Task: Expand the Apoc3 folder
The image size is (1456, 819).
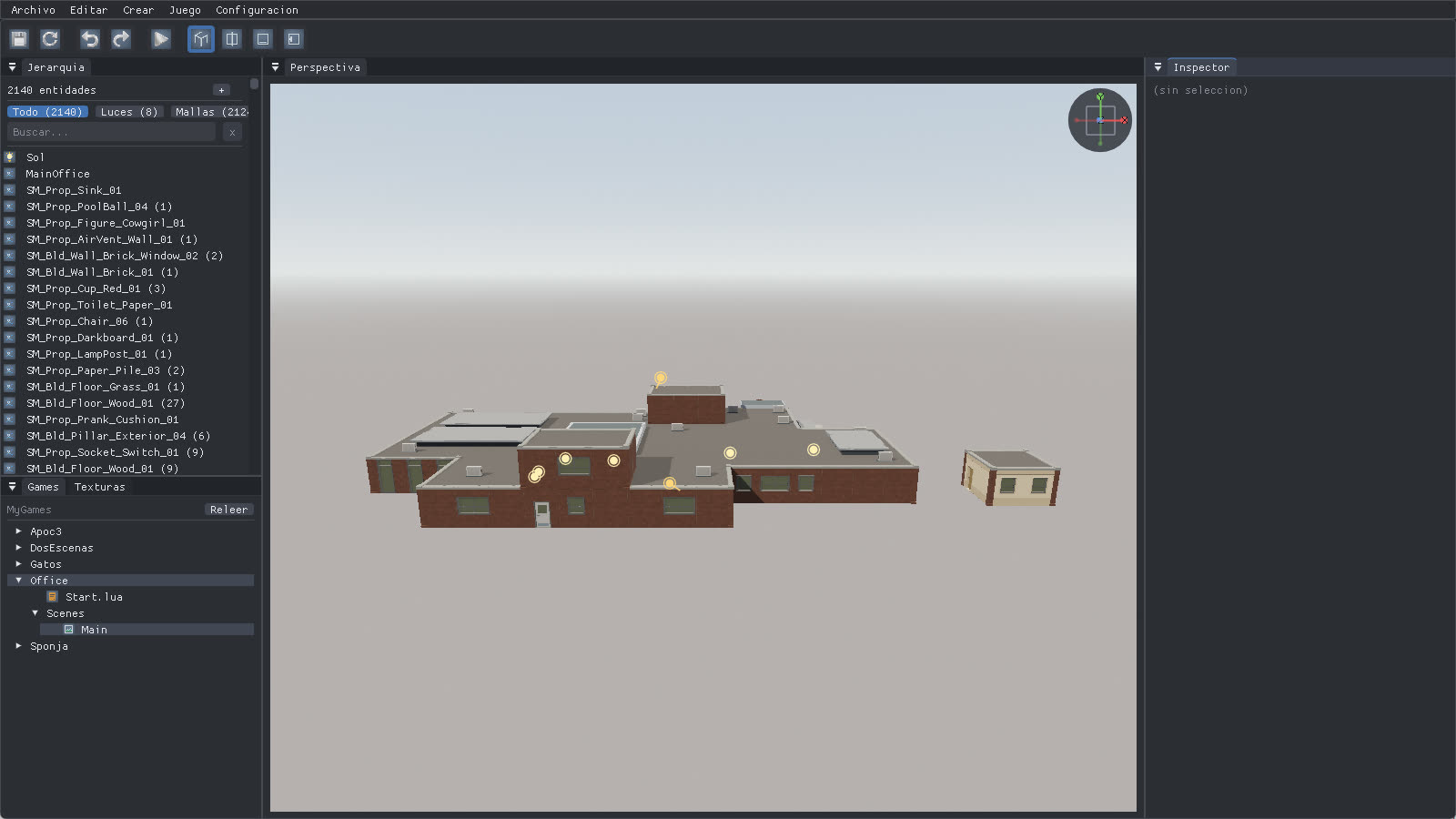Action: click(x=18, y=531)
